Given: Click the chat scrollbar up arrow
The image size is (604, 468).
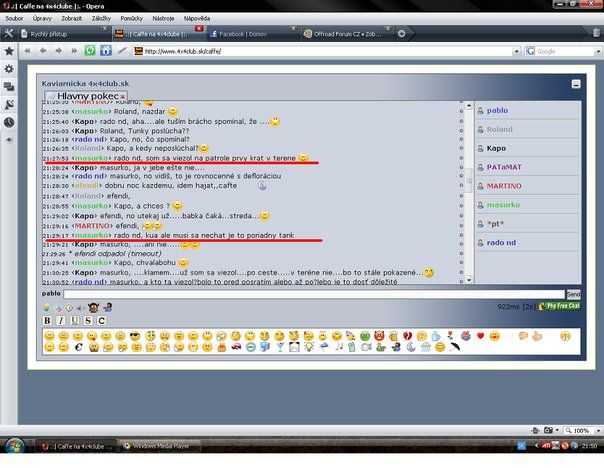Looking at the screenshot, I should click(469, 105).
